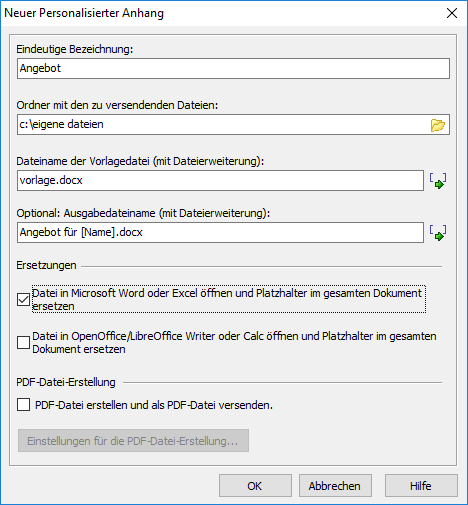
Task: Close the Neuer Personalisierter Anhang dialog
Action: (452, 13)
